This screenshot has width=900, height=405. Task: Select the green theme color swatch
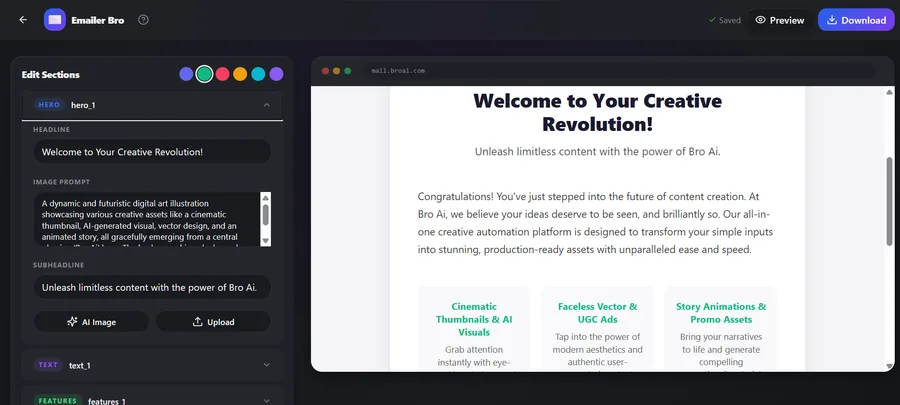tap(204, 74)
